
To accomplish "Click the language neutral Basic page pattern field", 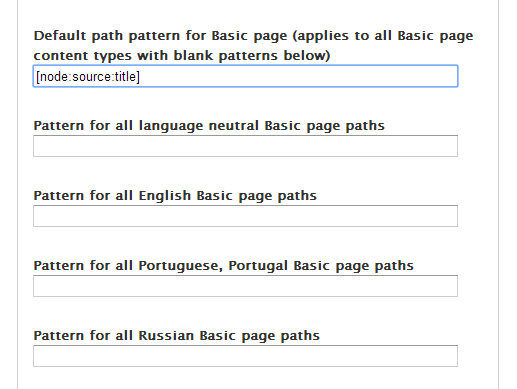I will click(245, 146).
